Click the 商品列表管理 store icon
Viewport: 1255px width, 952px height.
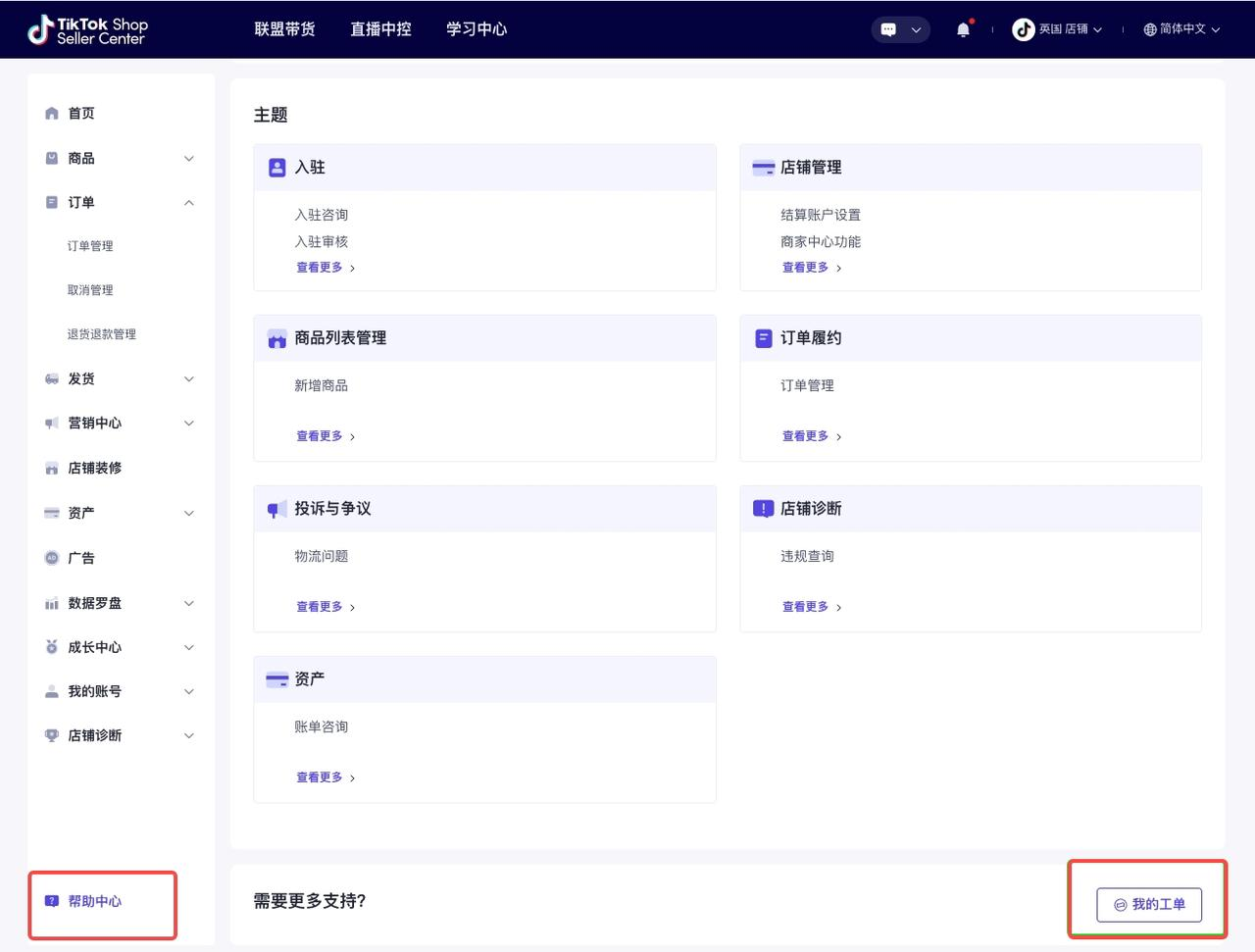point(277,338)
